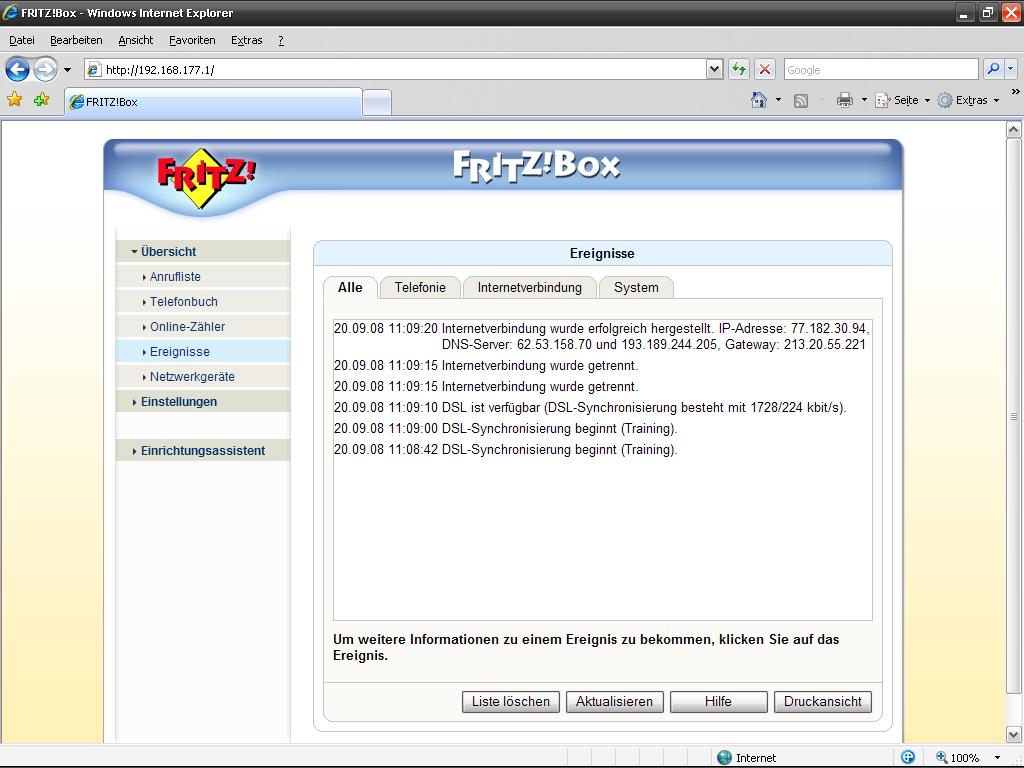Click the page scrollbar down arrow
The height and width of the screenshot is (768, 1024).
pyautogui.click(x=1014, y=734)
